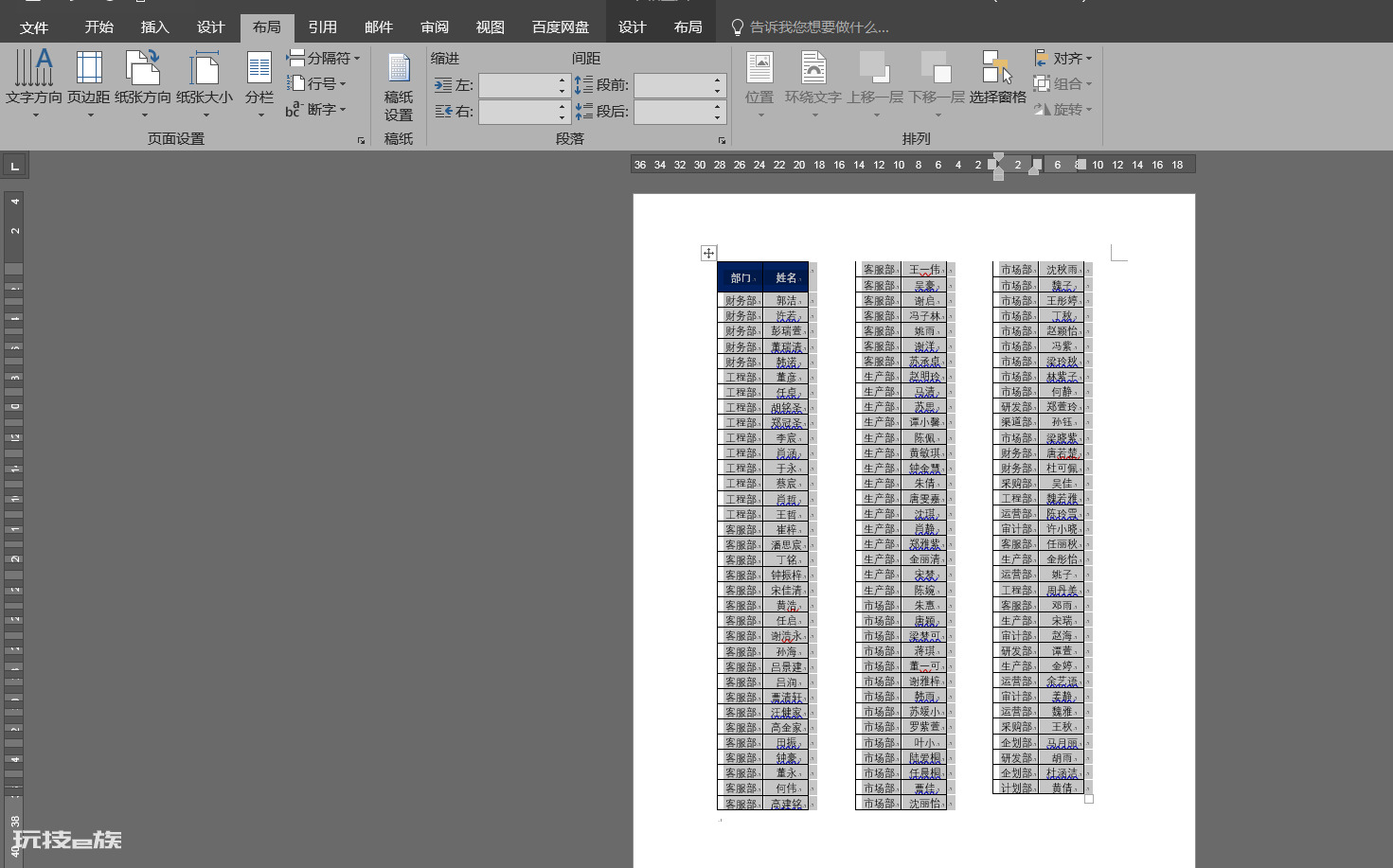Click the Tell Me search box
The width and height of the screenshot is (1393, 868).
(x=819, y=27)
